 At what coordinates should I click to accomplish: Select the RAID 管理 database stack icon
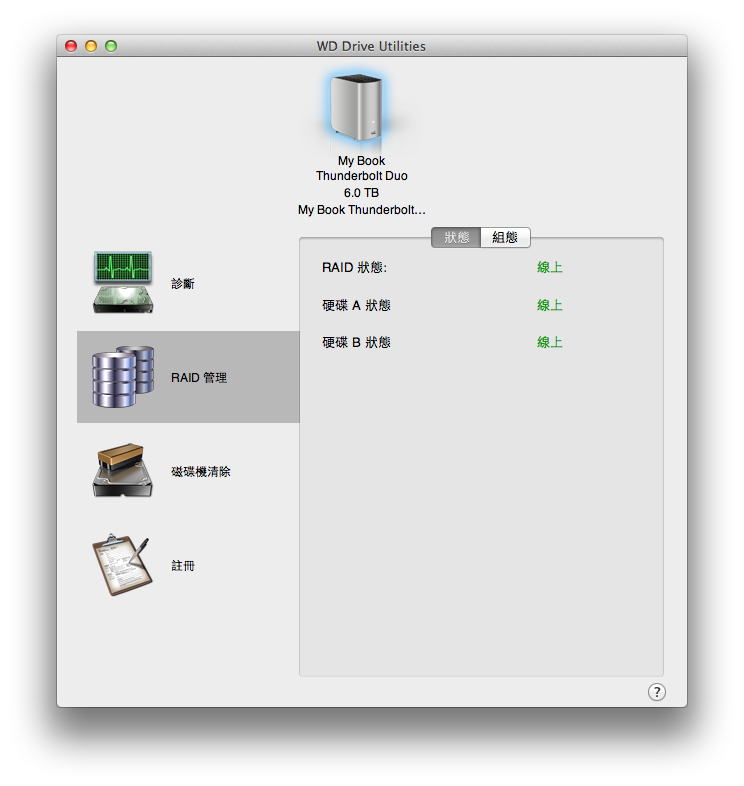123,377
